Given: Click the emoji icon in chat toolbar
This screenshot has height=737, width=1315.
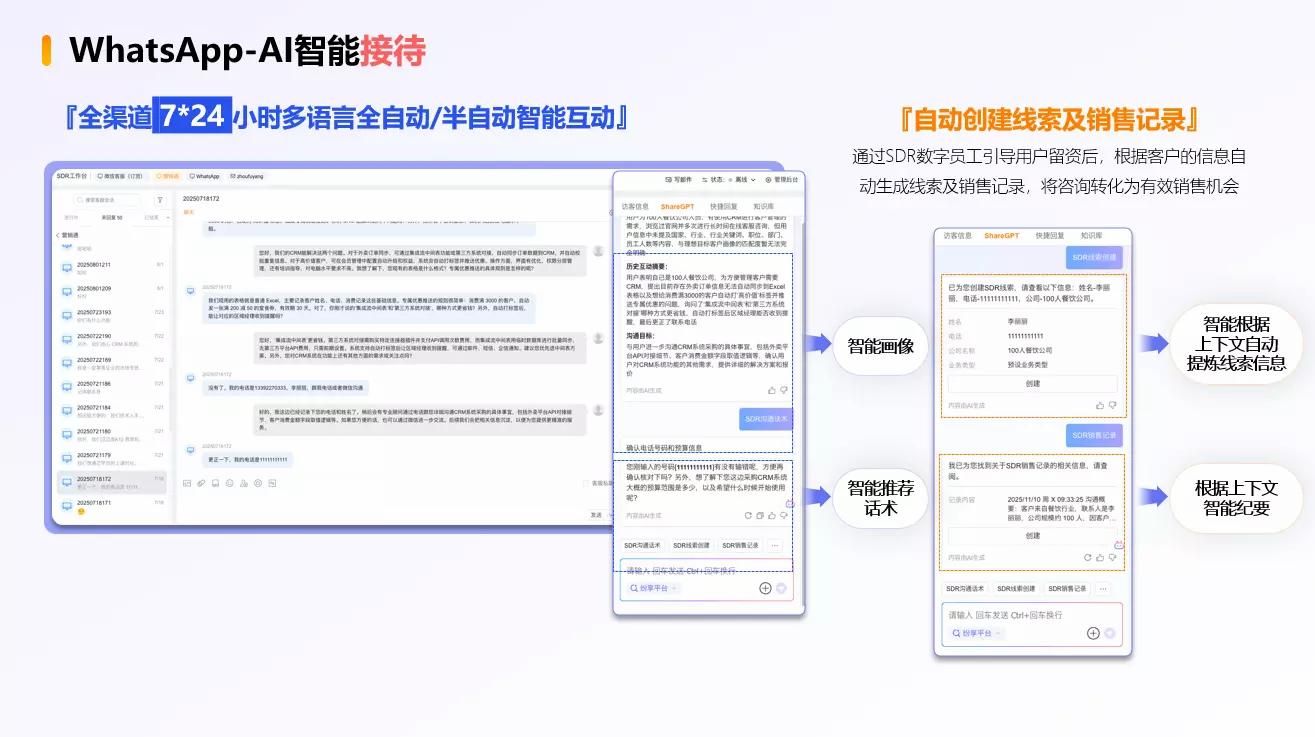Looking at the screenshot, I should tap(229, 483).
